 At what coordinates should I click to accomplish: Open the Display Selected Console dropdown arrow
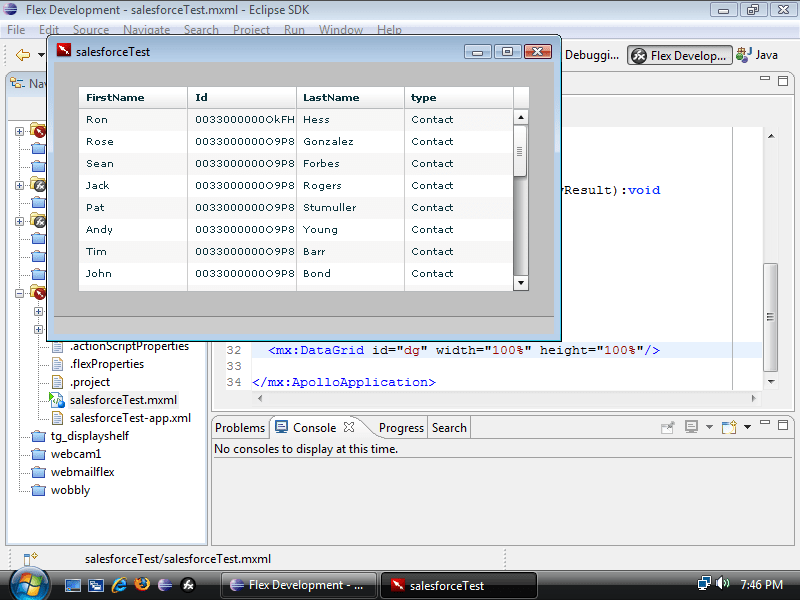click(709, 427)
